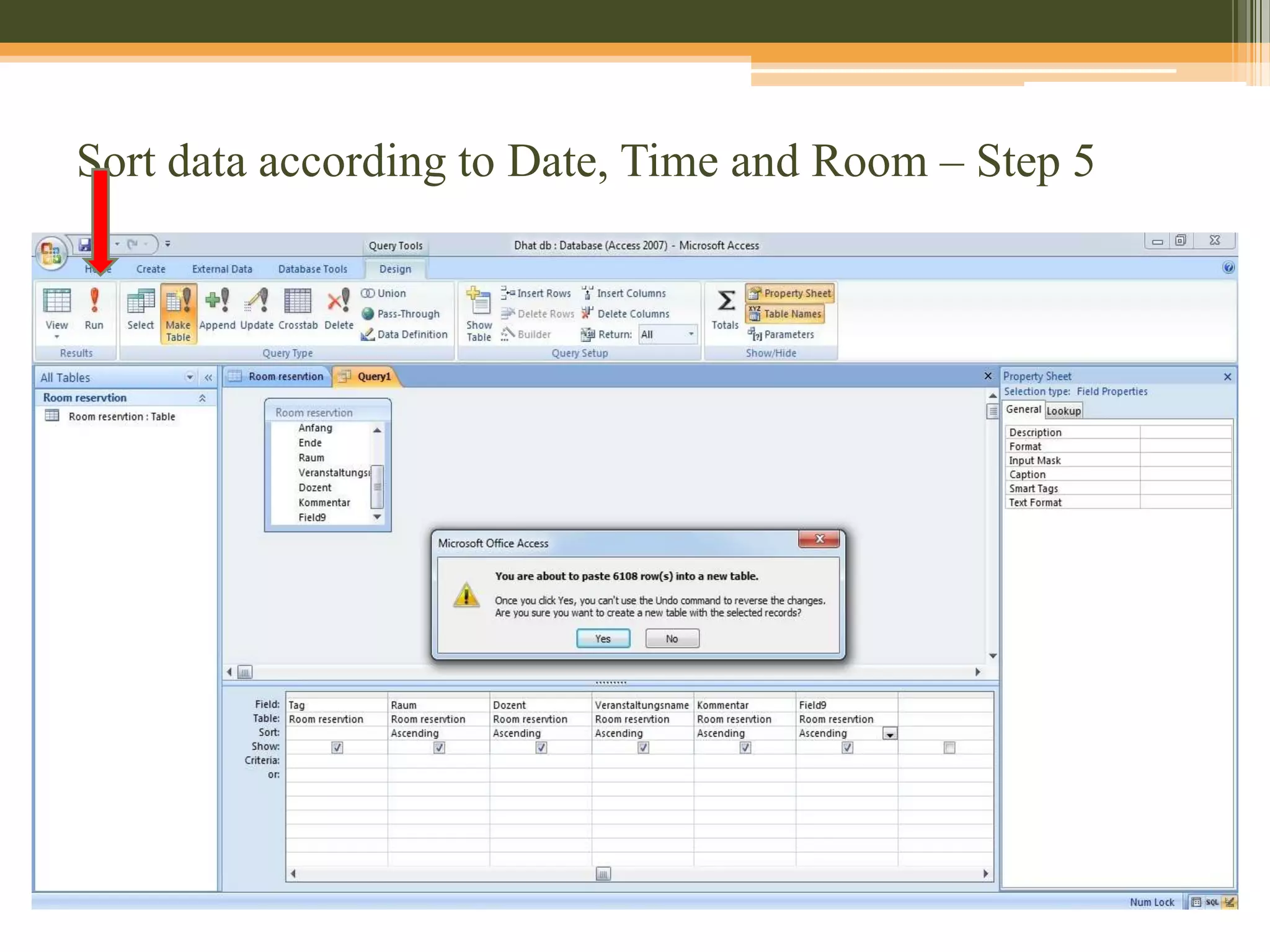Switch to SQL view in status bar
Image resolution: width=1270 pixels, height=952 pixels.
click(x=1212, y=902)
